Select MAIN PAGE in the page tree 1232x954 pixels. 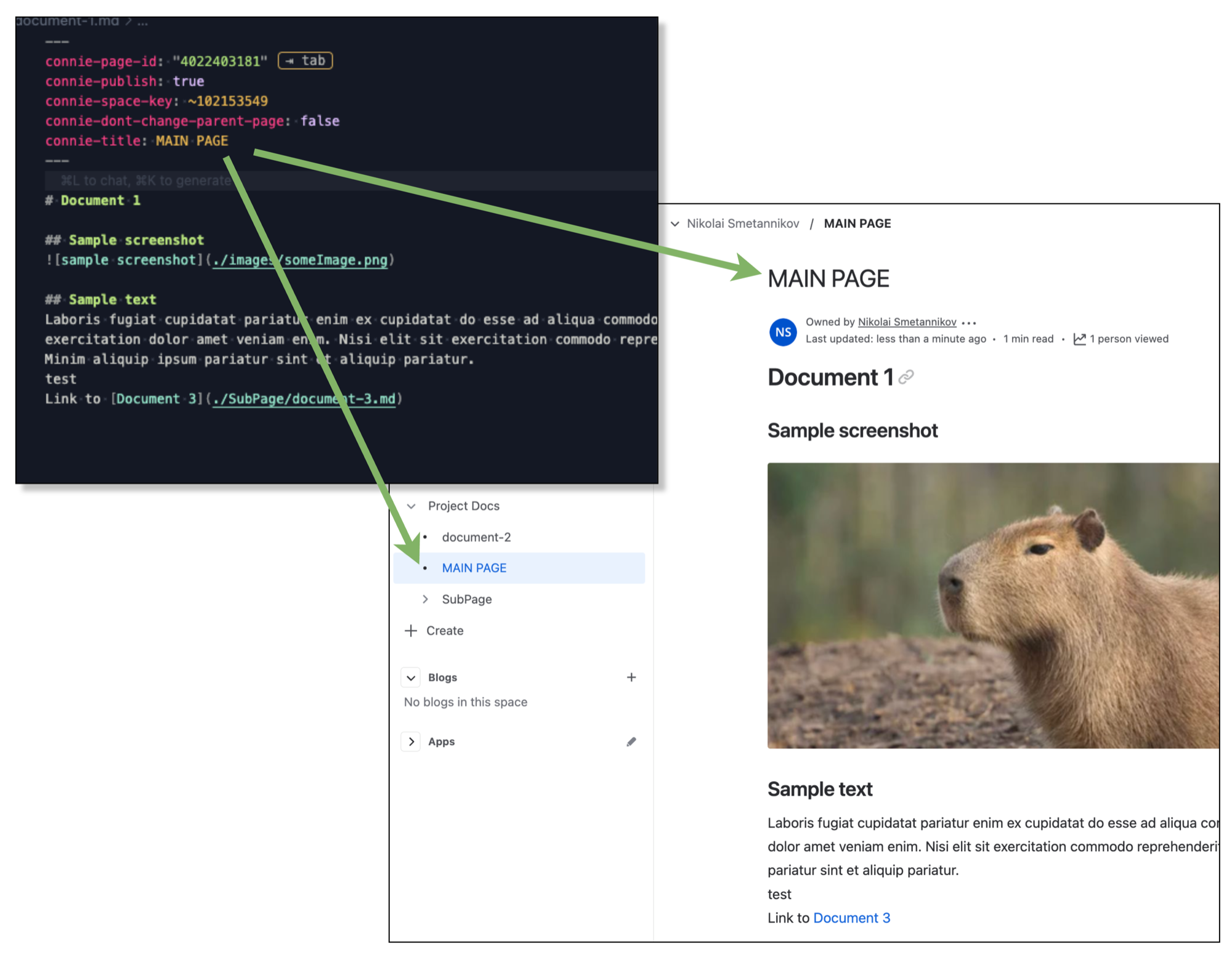click(474, 568)
